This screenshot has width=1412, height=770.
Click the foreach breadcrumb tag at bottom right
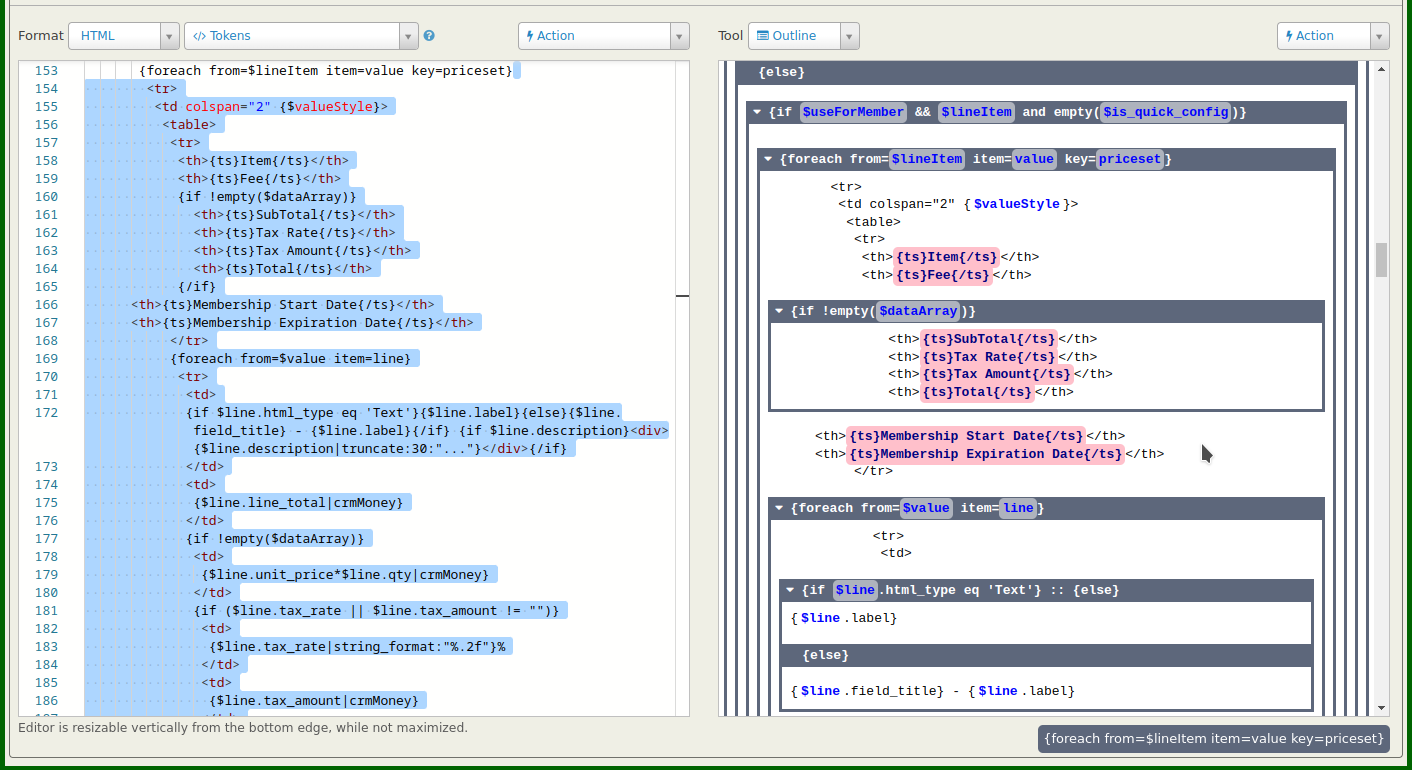1213,739
